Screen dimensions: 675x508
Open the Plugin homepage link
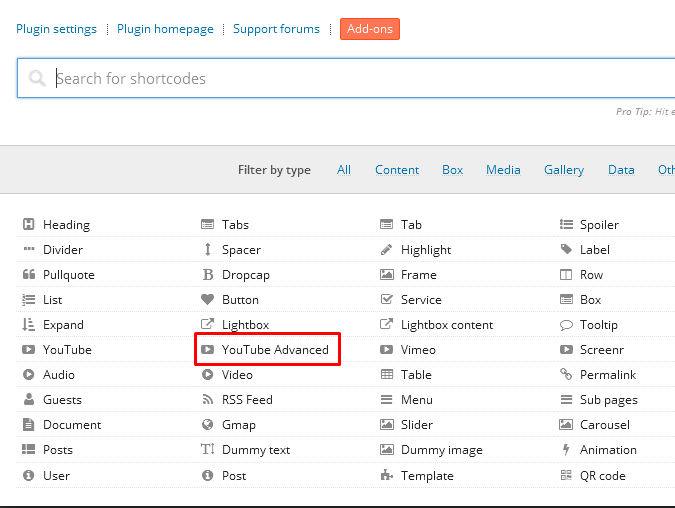pyautogui.click(x=165, y=29)
